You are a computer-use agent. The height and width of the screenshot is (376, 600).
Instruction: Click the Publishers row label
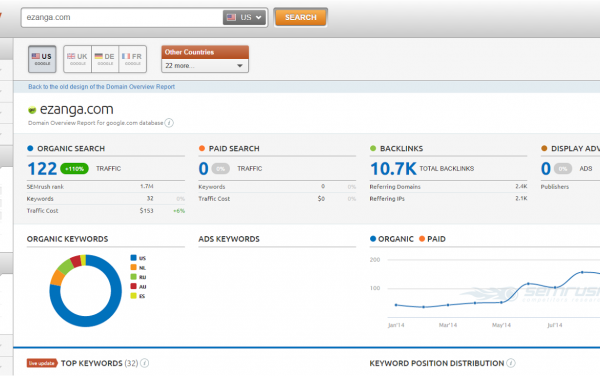pos(555,187)
